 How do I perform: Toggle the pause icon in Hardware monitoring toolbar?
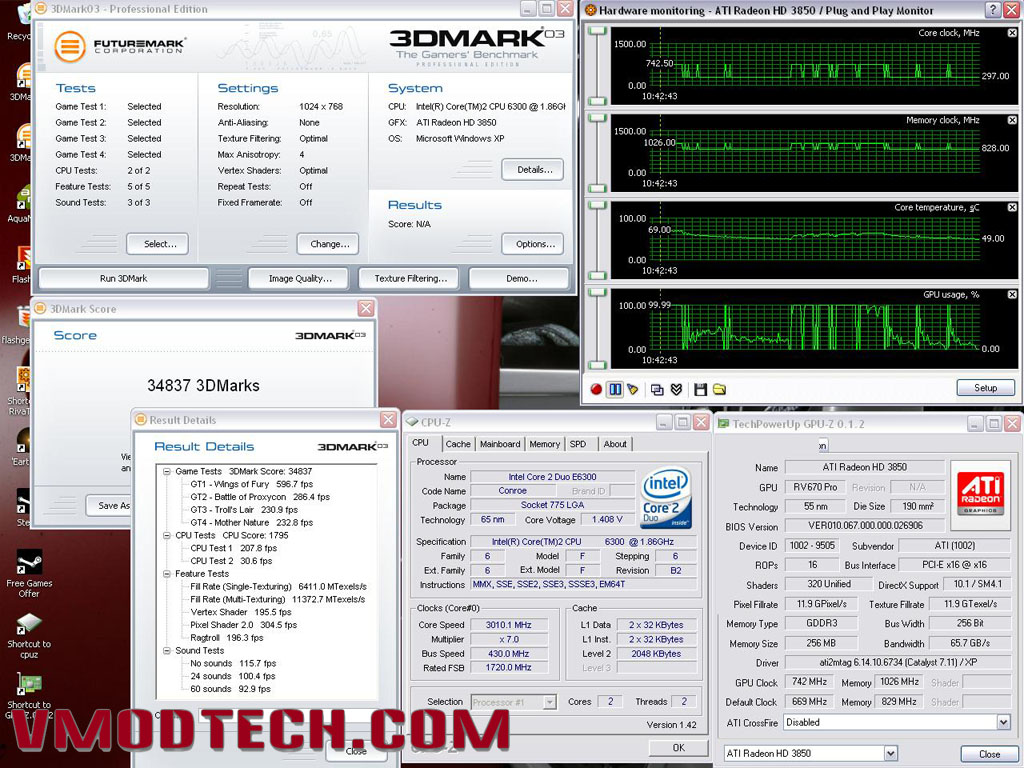point(615,389)
